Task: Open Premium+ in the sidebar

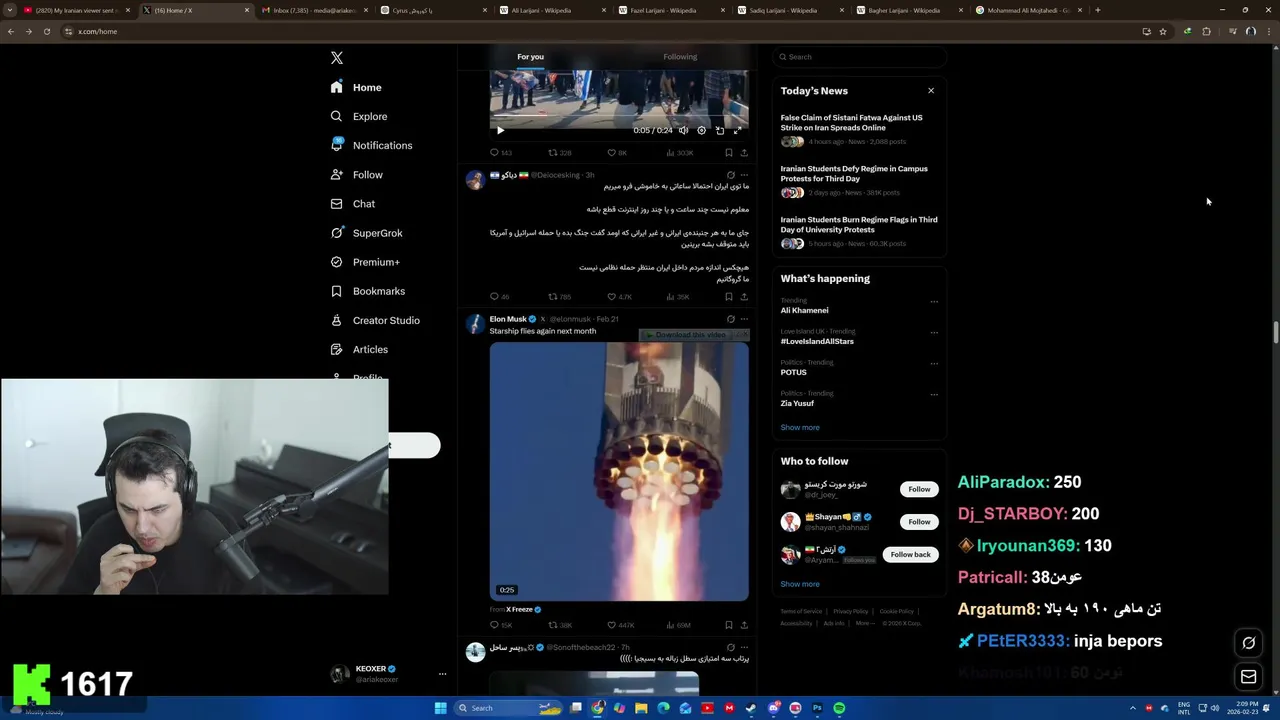Action: [x=365, y=262]
